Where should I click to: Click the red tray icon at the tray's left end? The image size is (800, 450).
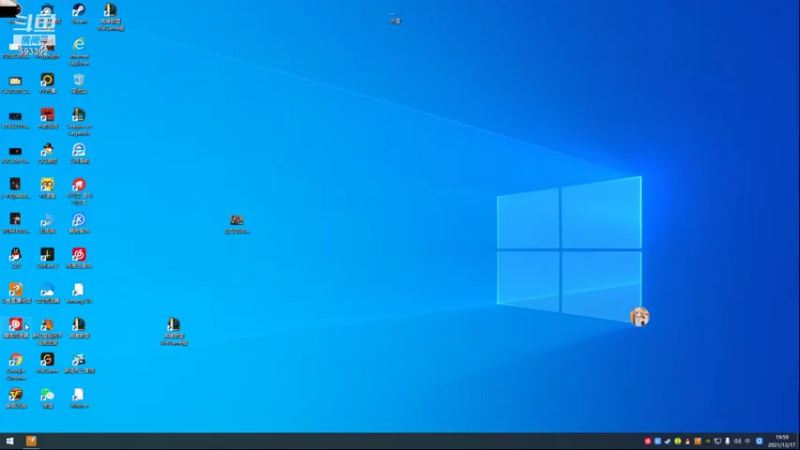click(647, 441)
